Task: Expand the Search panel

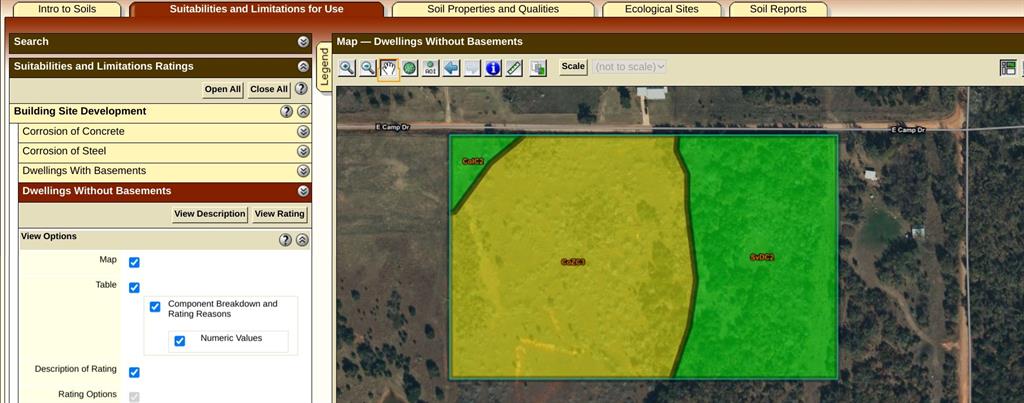Action: pos(304,42)
